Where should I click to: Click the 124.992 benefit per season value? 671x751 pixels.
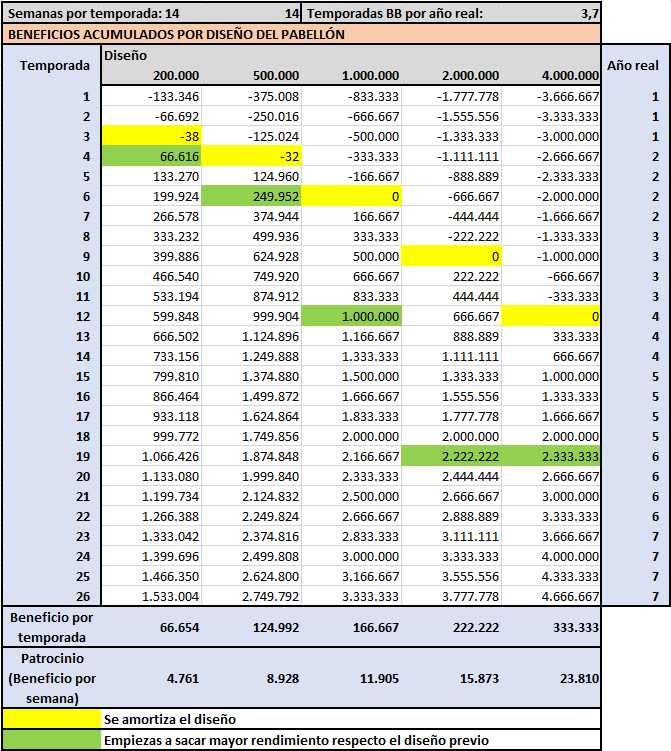coord(276,627)
